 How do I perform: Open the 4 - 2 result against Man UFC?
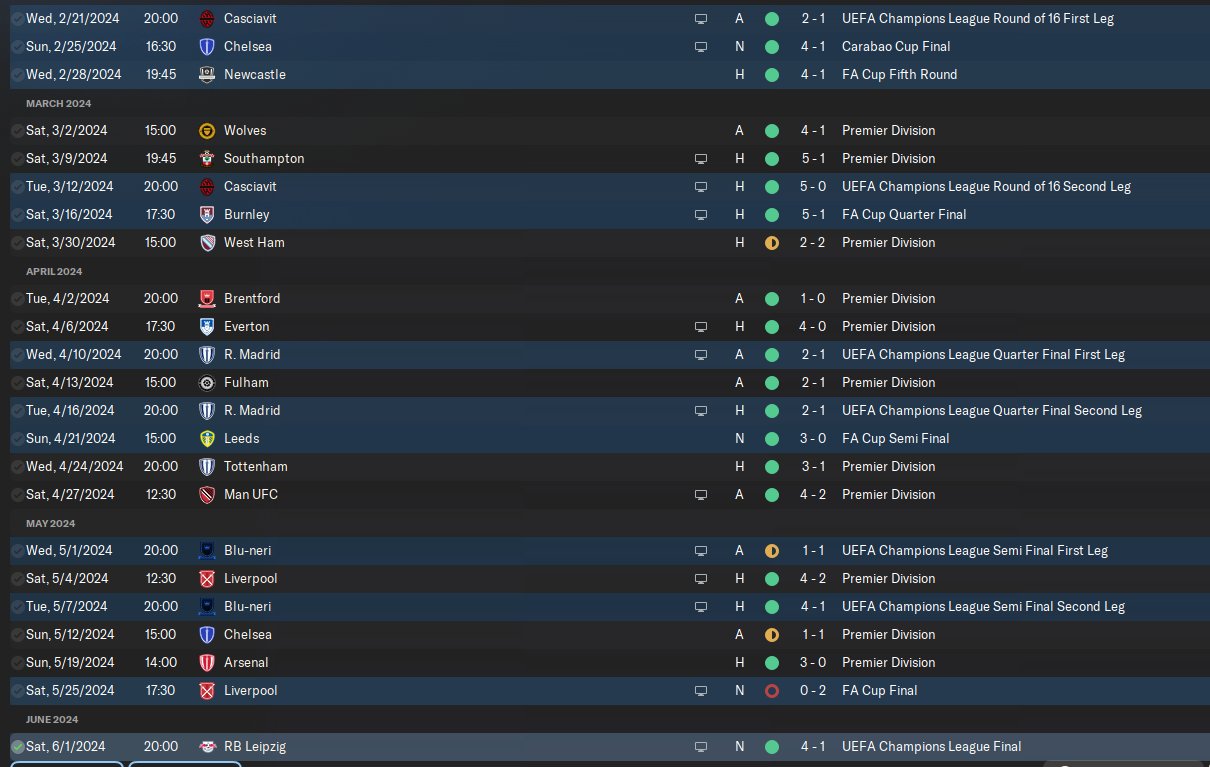tap(812, 494)
